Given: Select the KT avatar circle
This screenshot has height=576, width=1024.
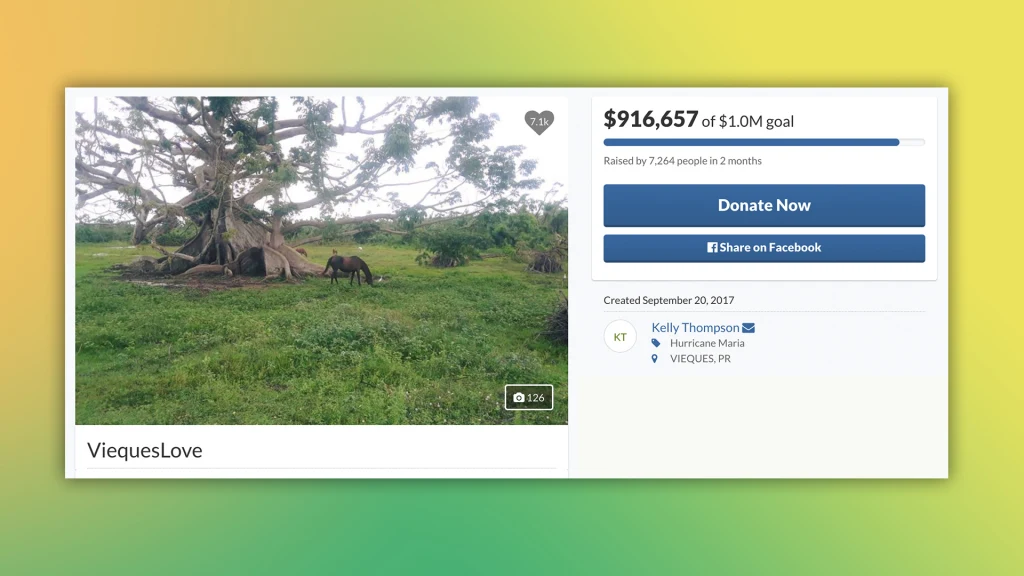Looking at the screenshot, I should point(620,336).
